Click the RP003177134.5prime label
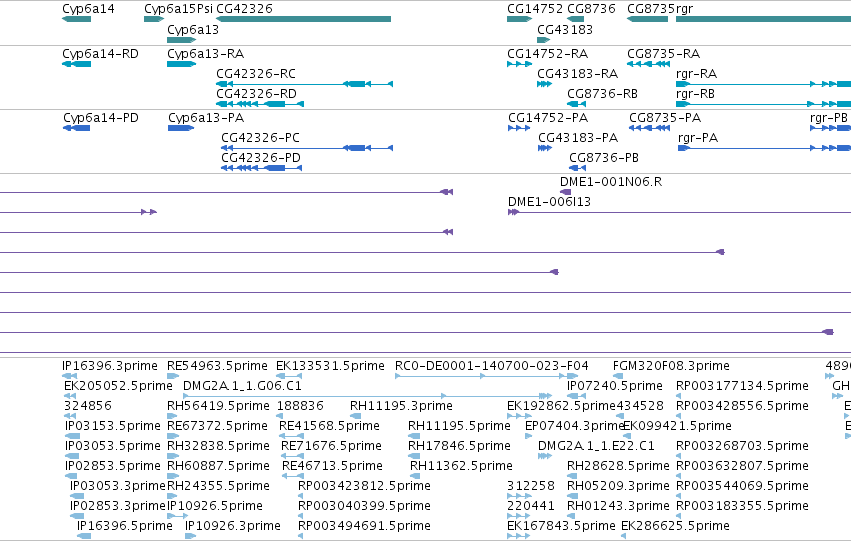The height and width of the screenshot is (541, 851). [x=742, y=386]
